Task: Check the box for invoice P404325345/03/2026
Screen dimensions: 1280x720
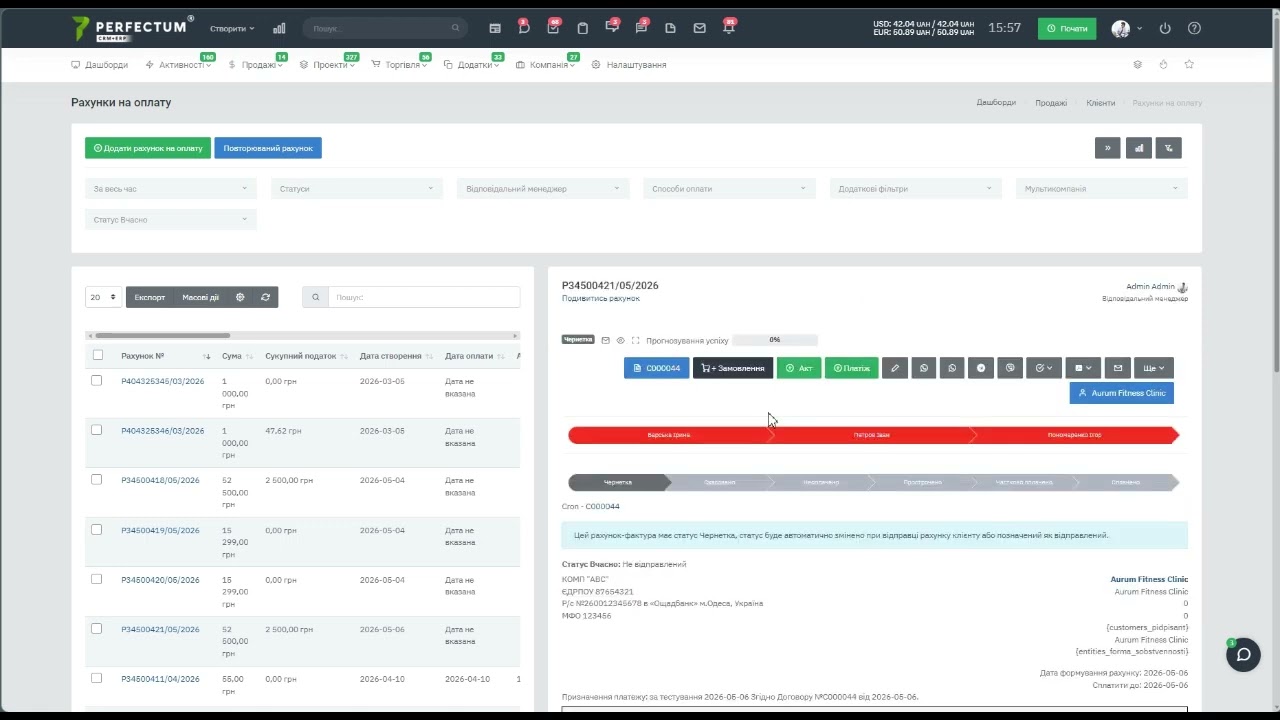Action: pyautogui.click(x=97, y=381)
